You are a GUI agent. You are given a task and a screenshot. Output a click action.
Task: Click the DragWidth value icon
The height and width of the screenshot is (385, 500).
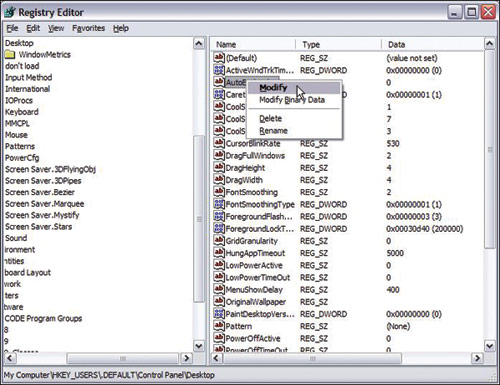pyautogui.click(x=219, y=180)
